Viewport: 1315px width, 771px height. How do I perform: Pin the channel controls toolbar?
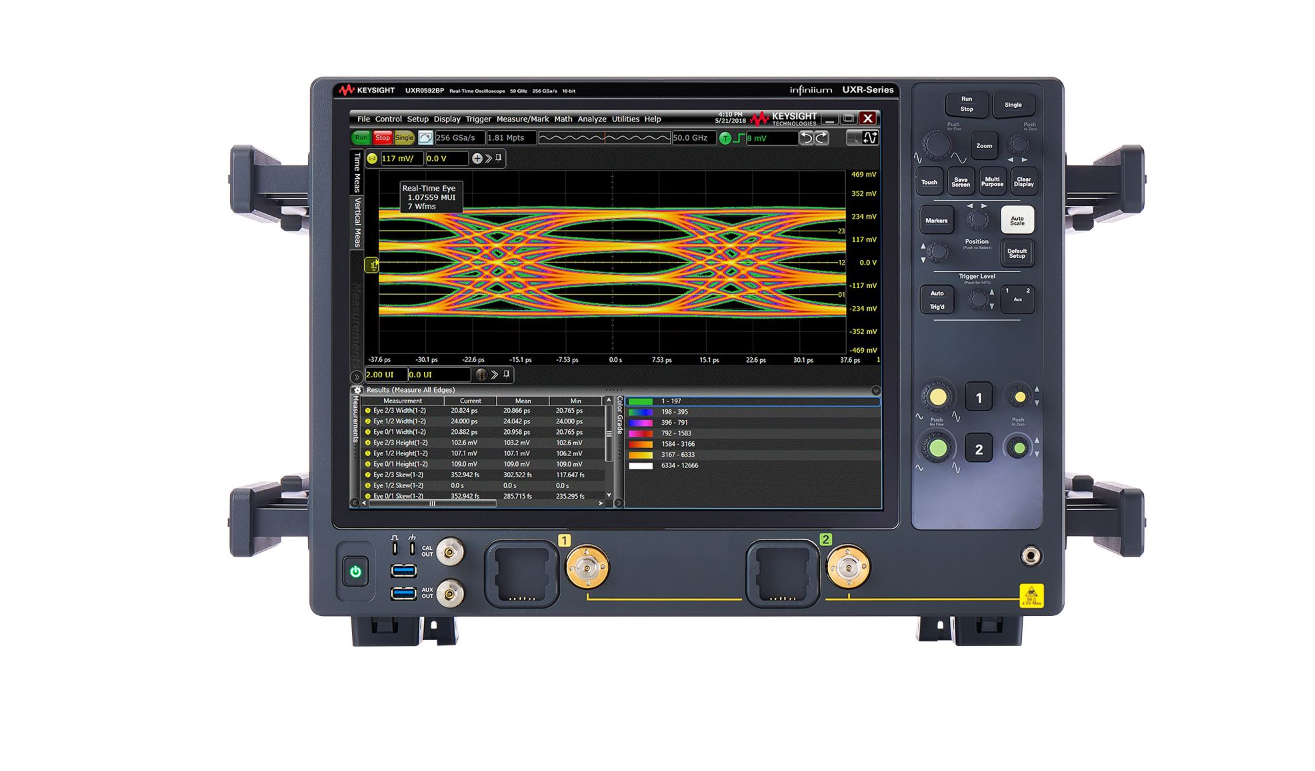tap(497, 158)
